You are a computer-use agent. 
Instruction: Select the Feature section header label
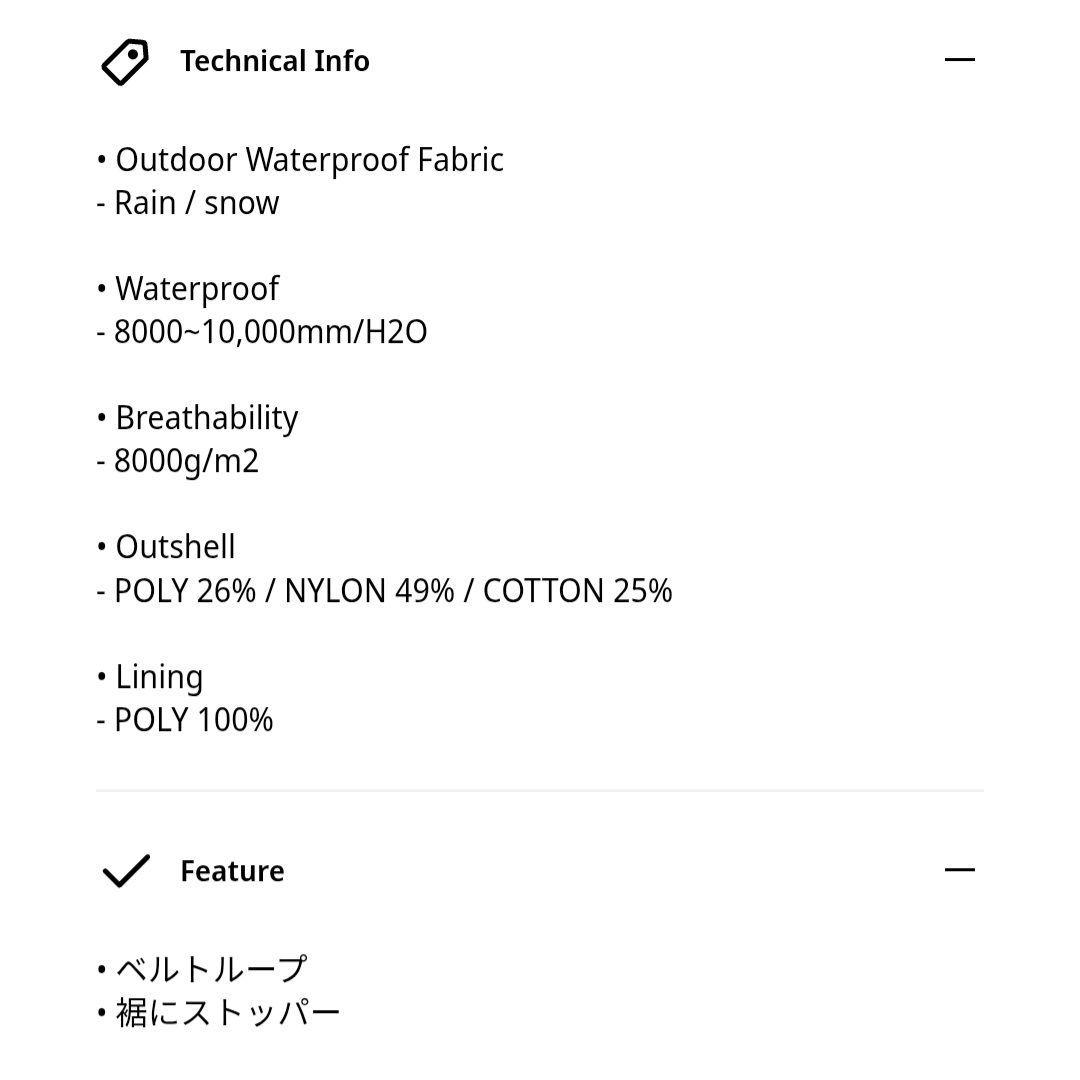(x=232, y=871)
